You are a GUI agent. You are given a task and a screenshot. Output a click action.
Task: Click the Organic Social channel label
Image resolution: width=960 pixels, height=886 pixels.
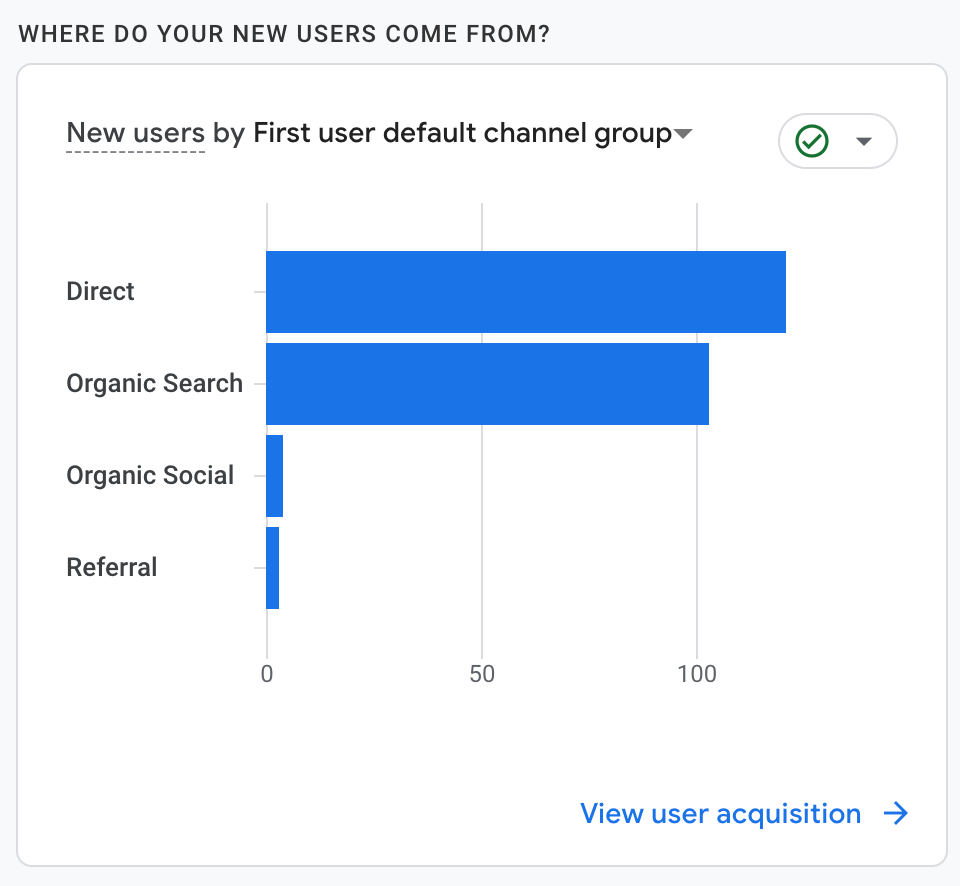click(150, 476)
